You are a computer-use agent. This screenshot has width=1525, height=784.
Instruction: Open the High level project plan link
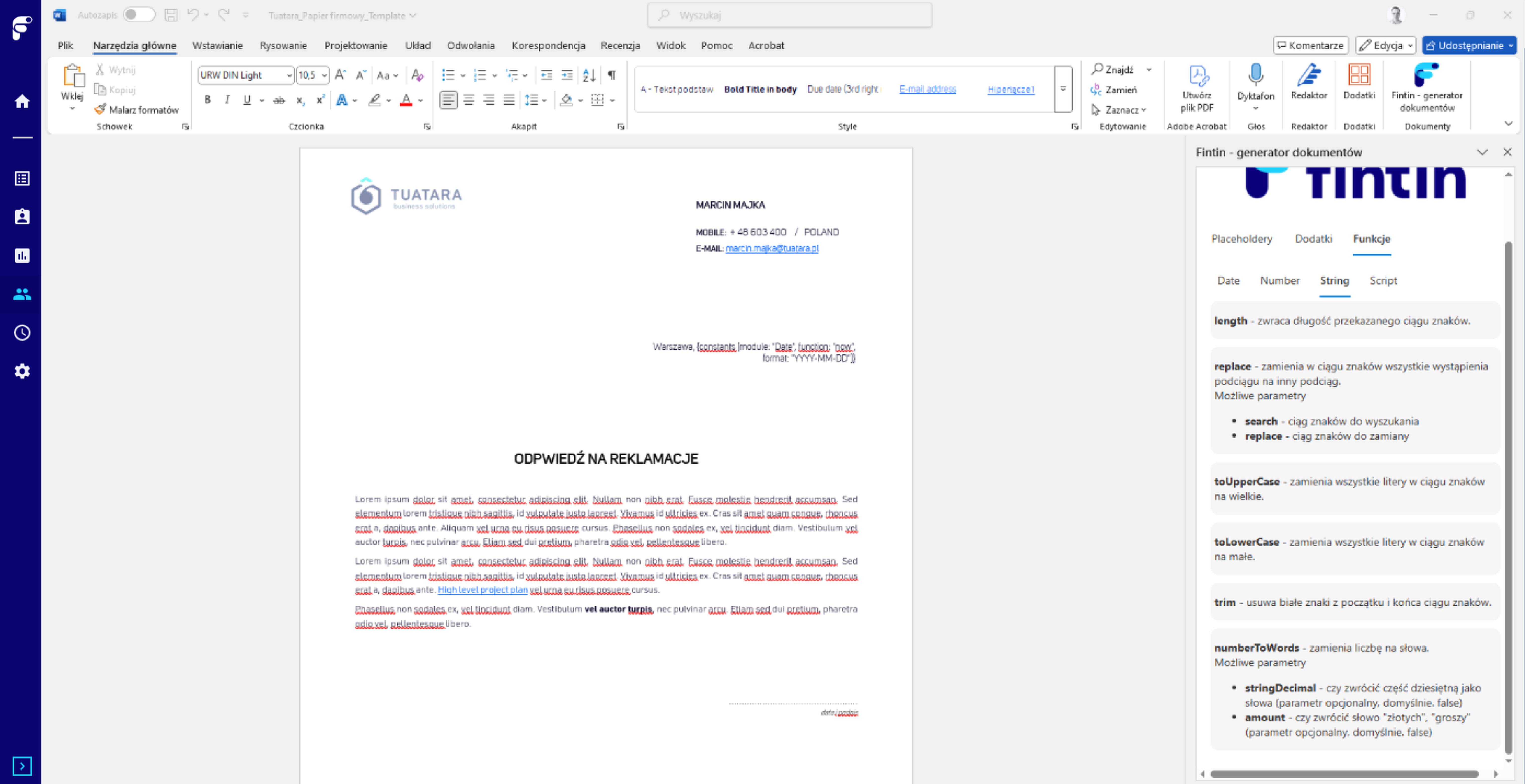click(483, 590)
